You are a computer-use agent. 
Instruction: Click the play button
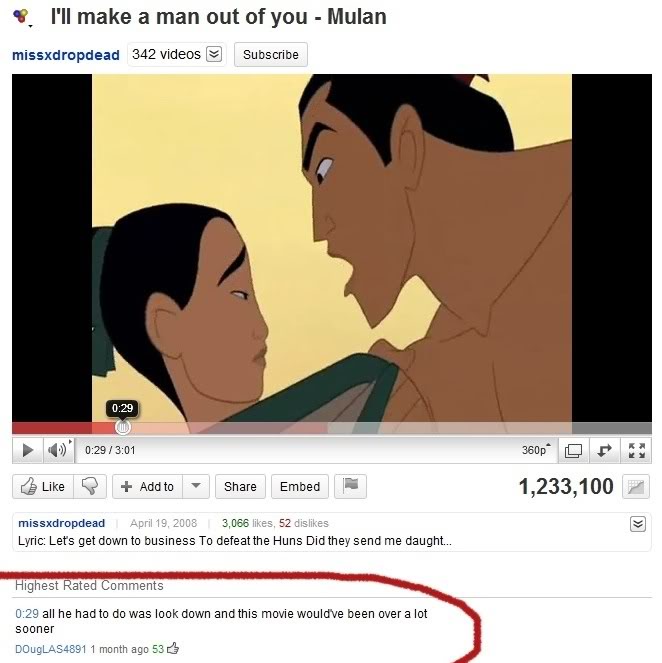tap(28, 450)
